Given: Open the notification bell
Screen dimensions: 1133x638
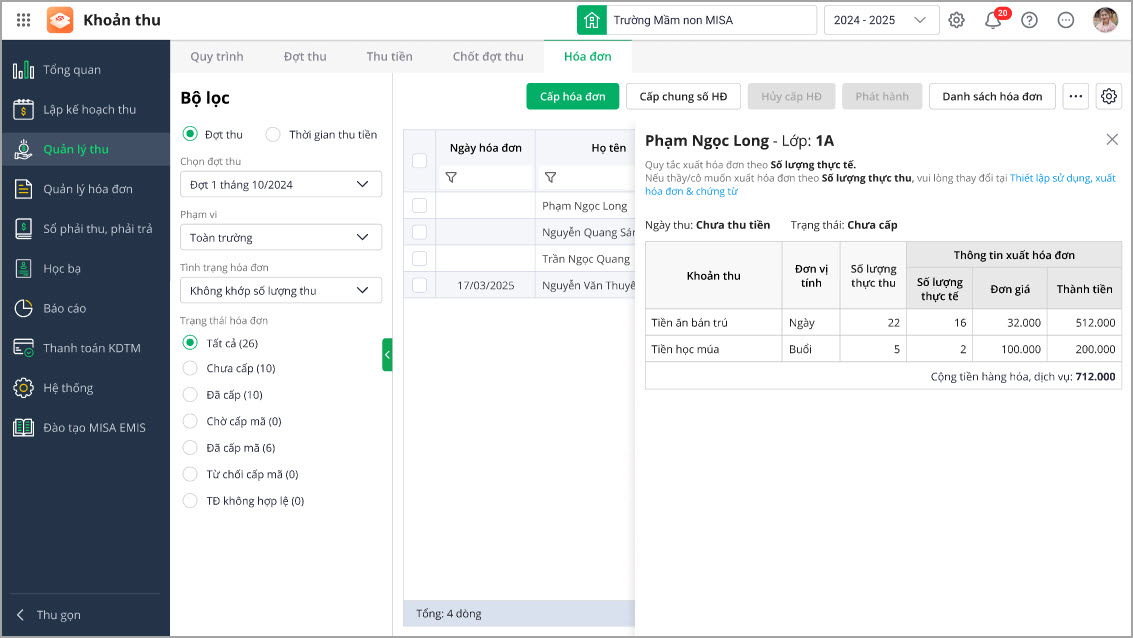Looking at the screenshot, I should pos(993,20).
